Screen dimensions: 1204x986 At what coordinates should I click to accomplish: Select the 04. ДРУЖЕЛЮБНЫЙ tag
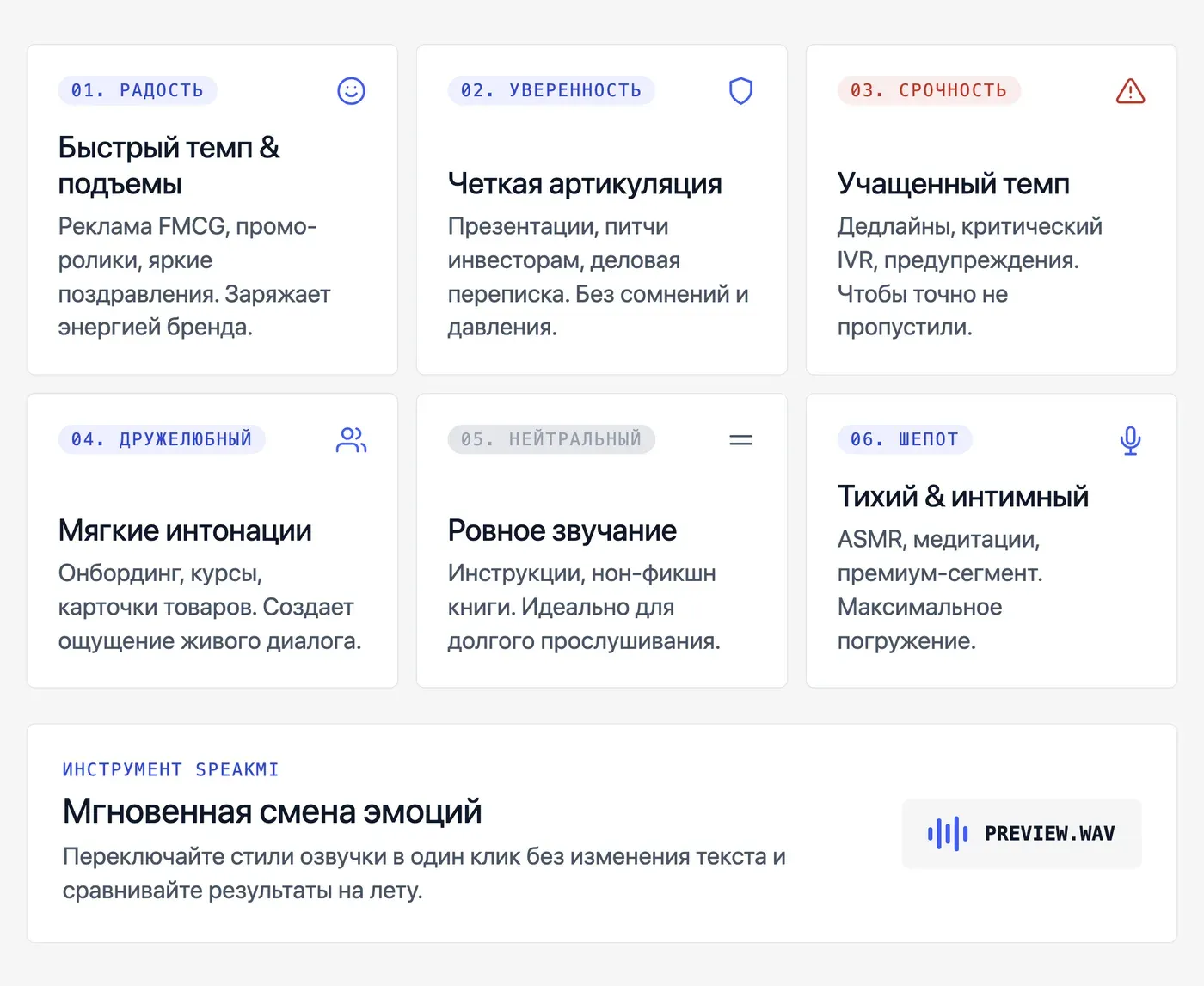(x=162, y=439)
